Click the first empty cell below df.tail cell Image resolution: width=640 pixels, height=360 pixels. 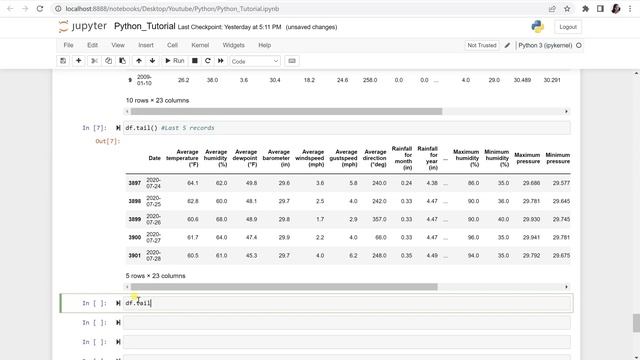347,322
